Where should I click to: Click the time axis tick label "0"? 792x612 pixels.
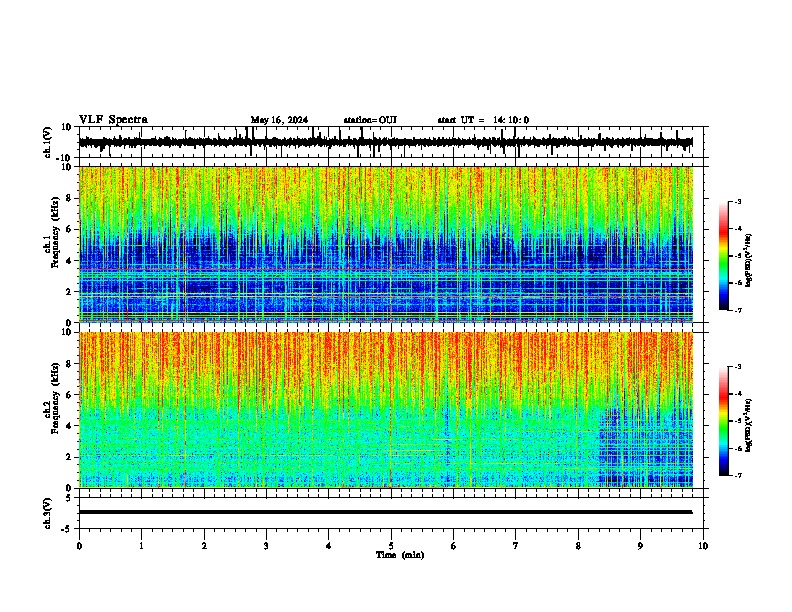click(79, 546)
